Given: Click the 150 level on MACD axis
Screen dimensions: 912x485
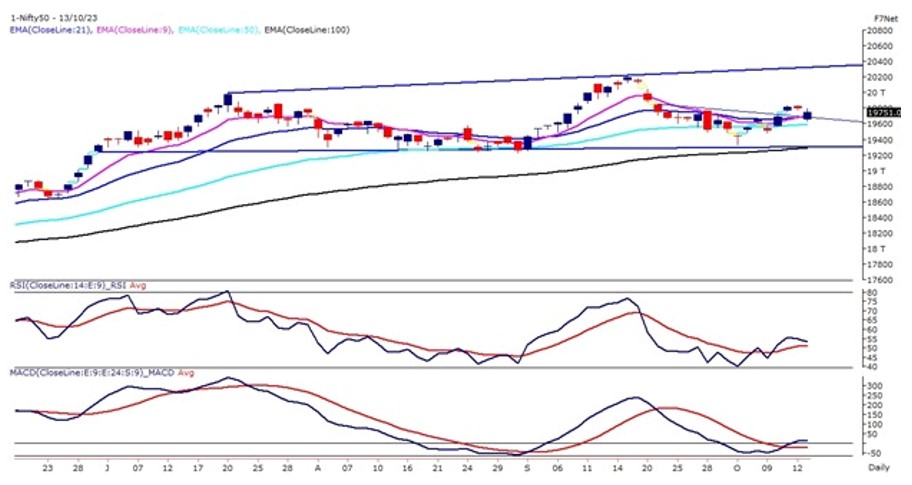Looking at the screenshot, I should pyautogui.click(x=876, y=415).
